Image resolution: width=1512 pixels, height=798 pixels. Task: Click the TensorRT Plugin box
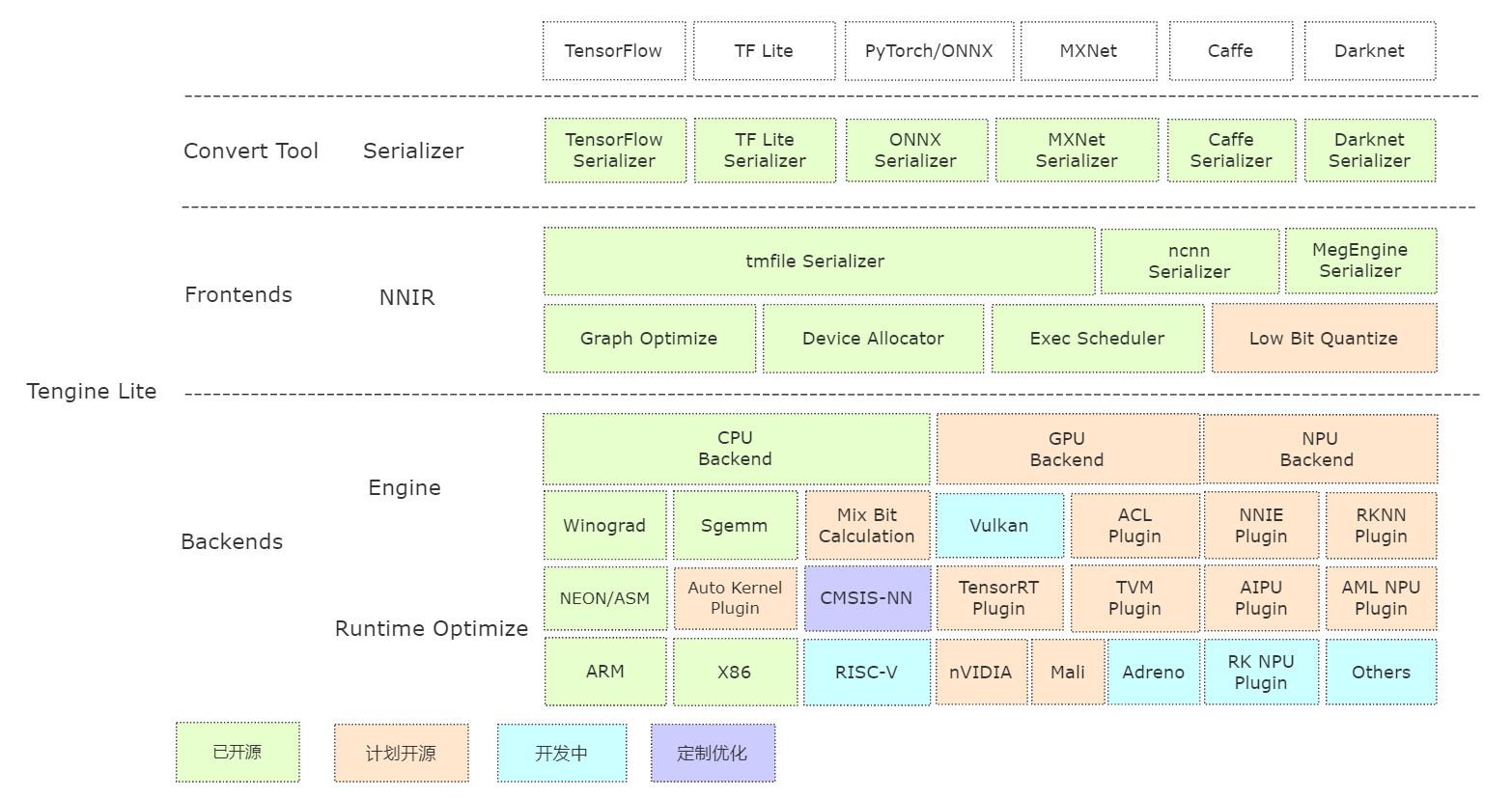click(999, 598)
